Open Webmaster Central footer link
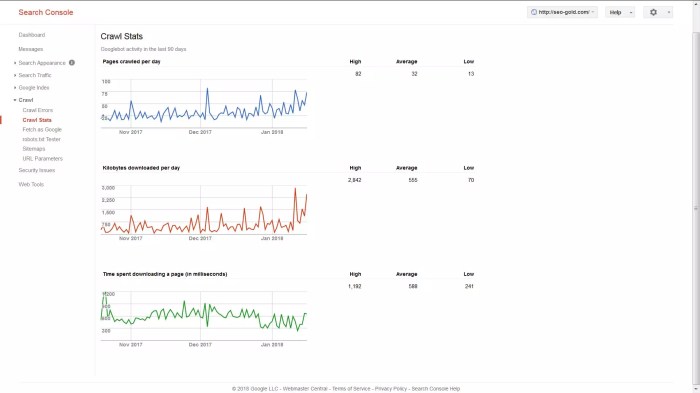The image size is (700, 393). 305,389
